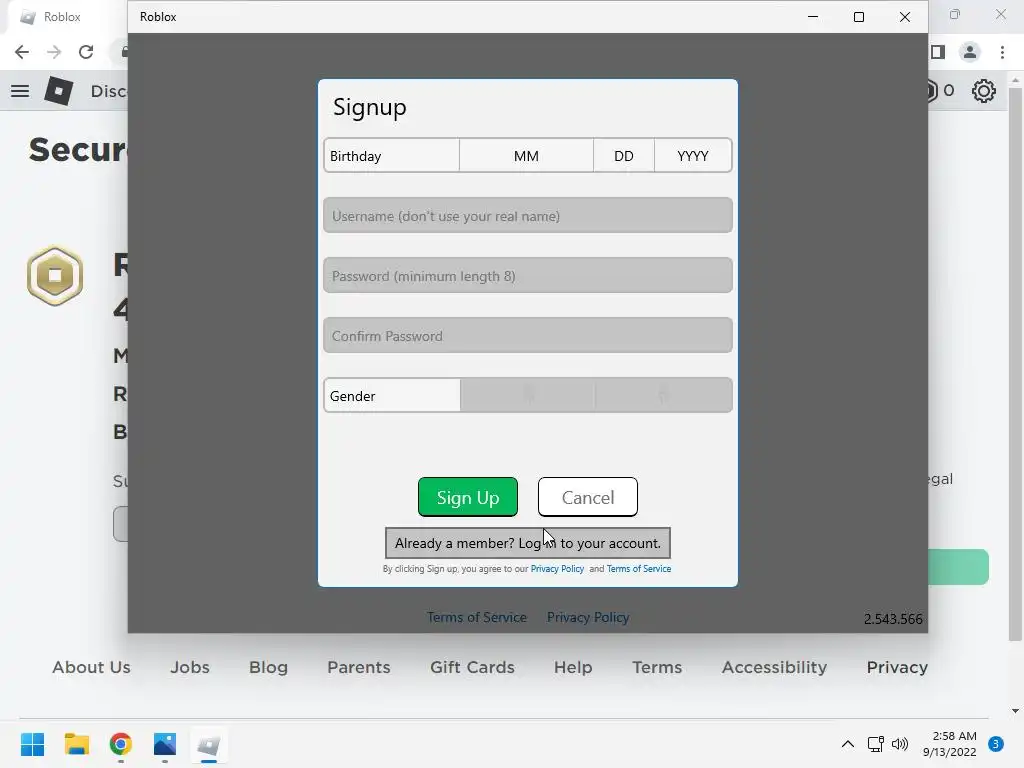Image resolution: width=1024 pixels, height=768 pixels.
Task: Open Photos app from taskbar
Action: point(165,744)
